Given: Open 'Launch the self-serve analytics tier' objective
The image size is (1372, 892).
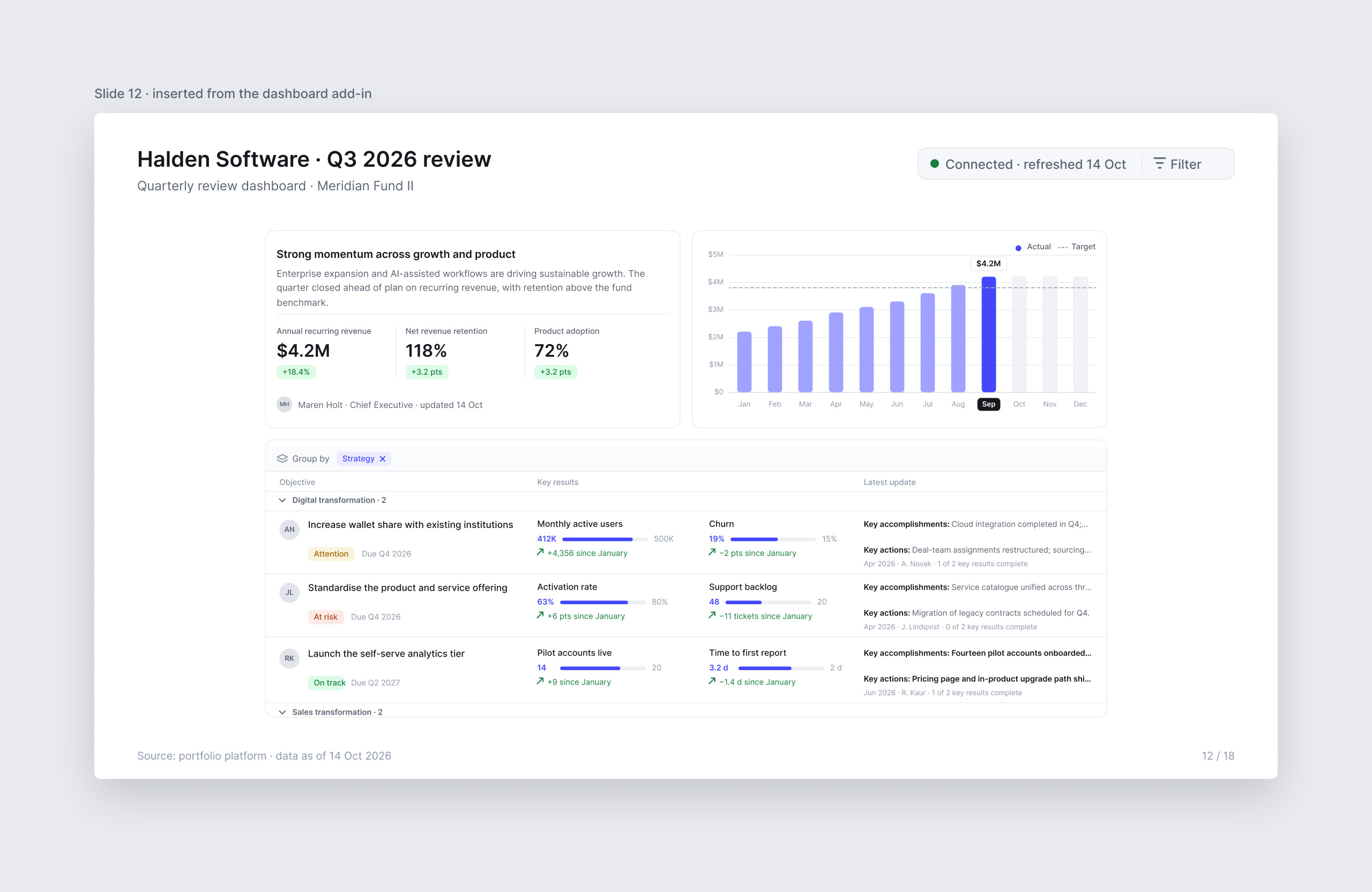Looking at the screenshot, I should [386, 653].
